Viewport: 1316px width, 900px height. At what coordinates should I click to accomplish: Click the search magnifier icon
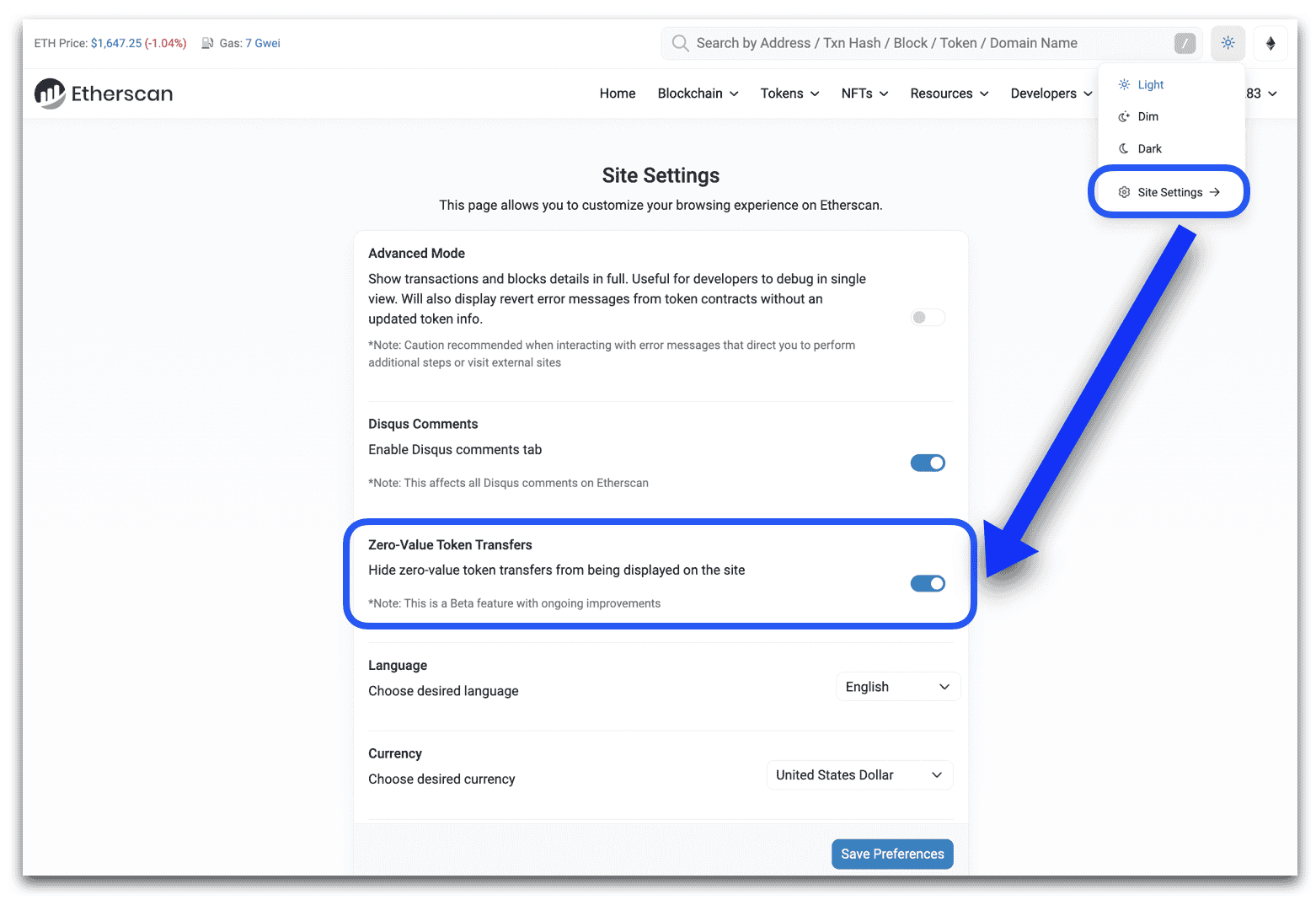680,43
